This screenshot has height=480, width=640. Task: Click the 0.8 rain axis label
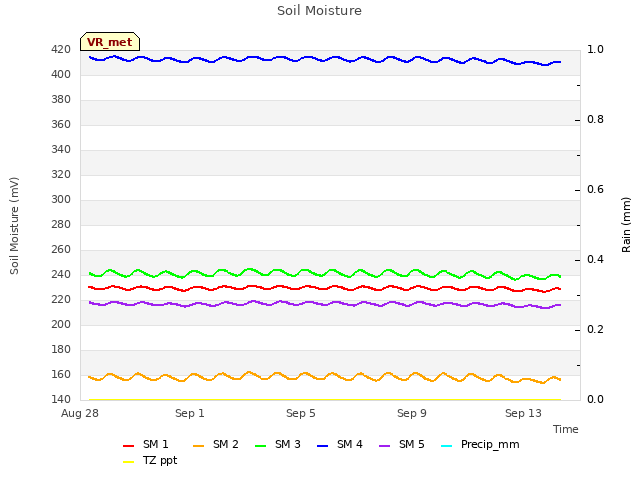click(595, 120)
